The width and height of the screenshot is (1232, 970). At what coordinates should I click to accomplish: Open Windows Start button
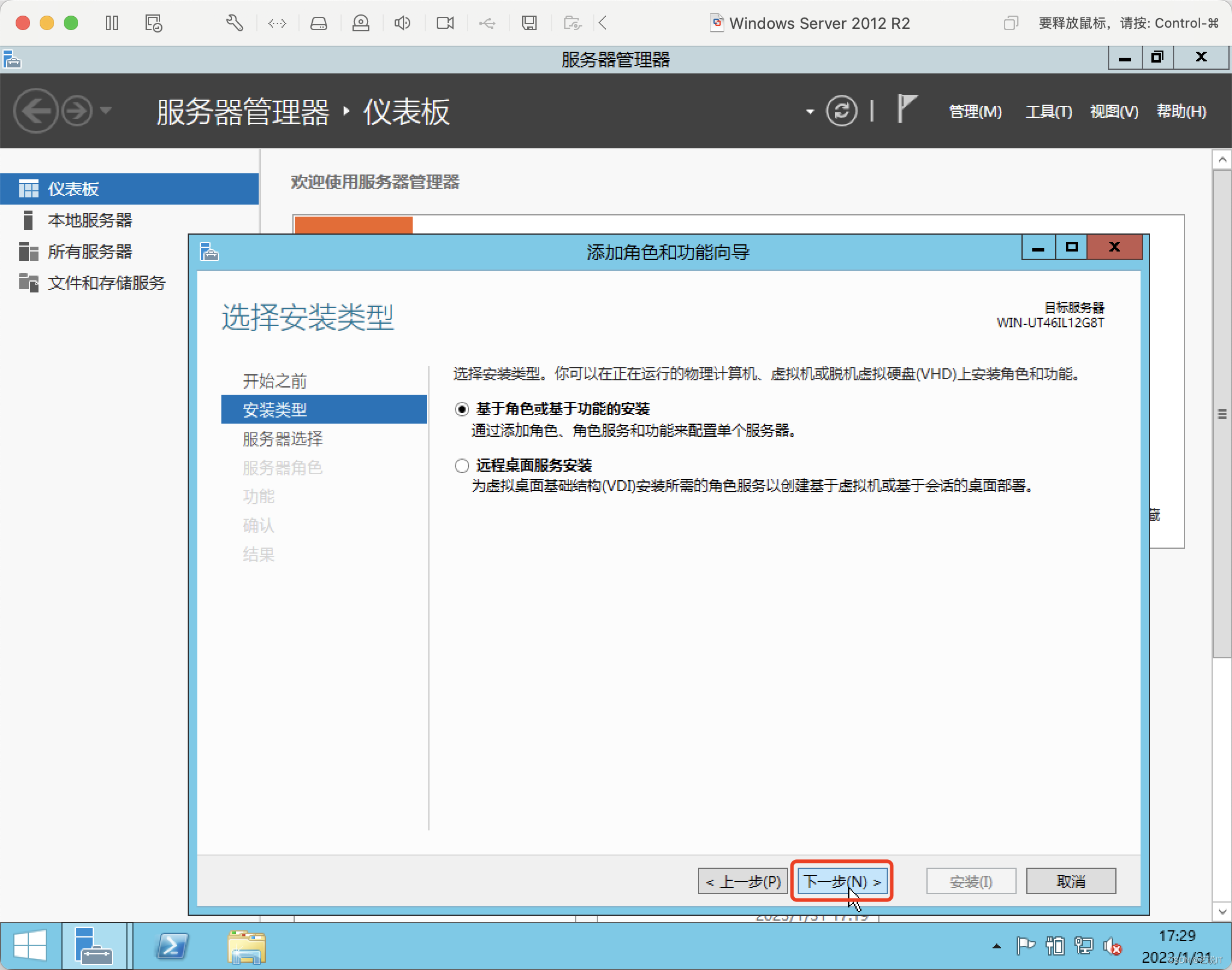click(30, 946)
